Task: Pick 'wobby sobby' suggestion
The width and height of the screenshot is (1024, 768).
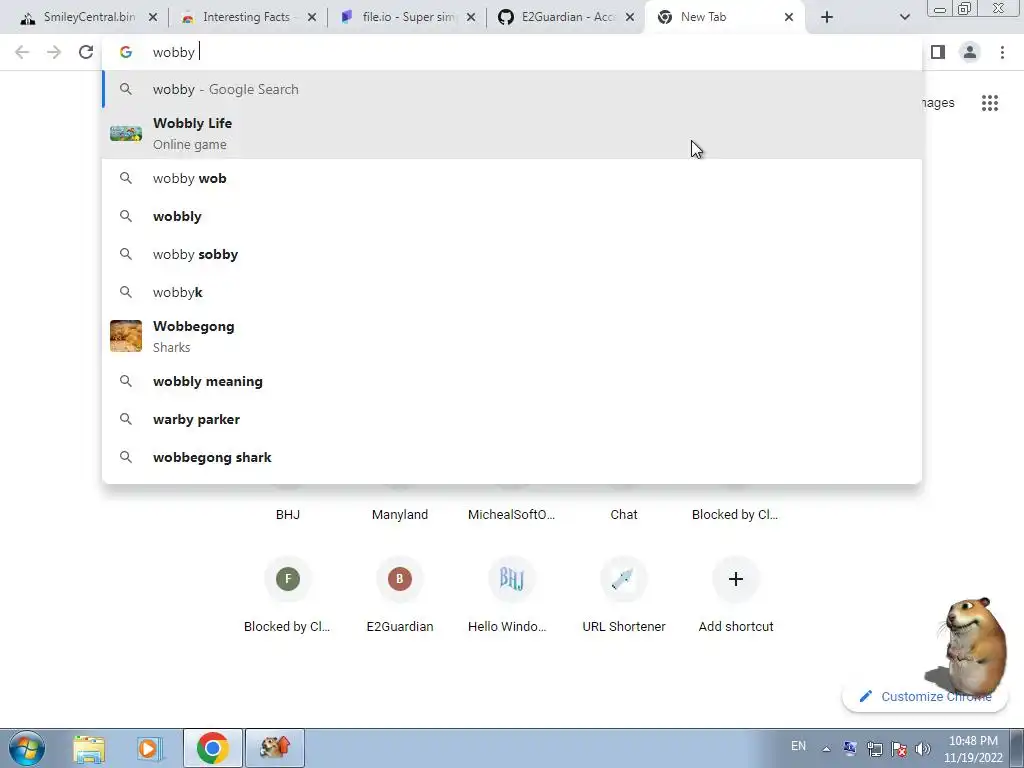Action: click(x=512, y=254)
